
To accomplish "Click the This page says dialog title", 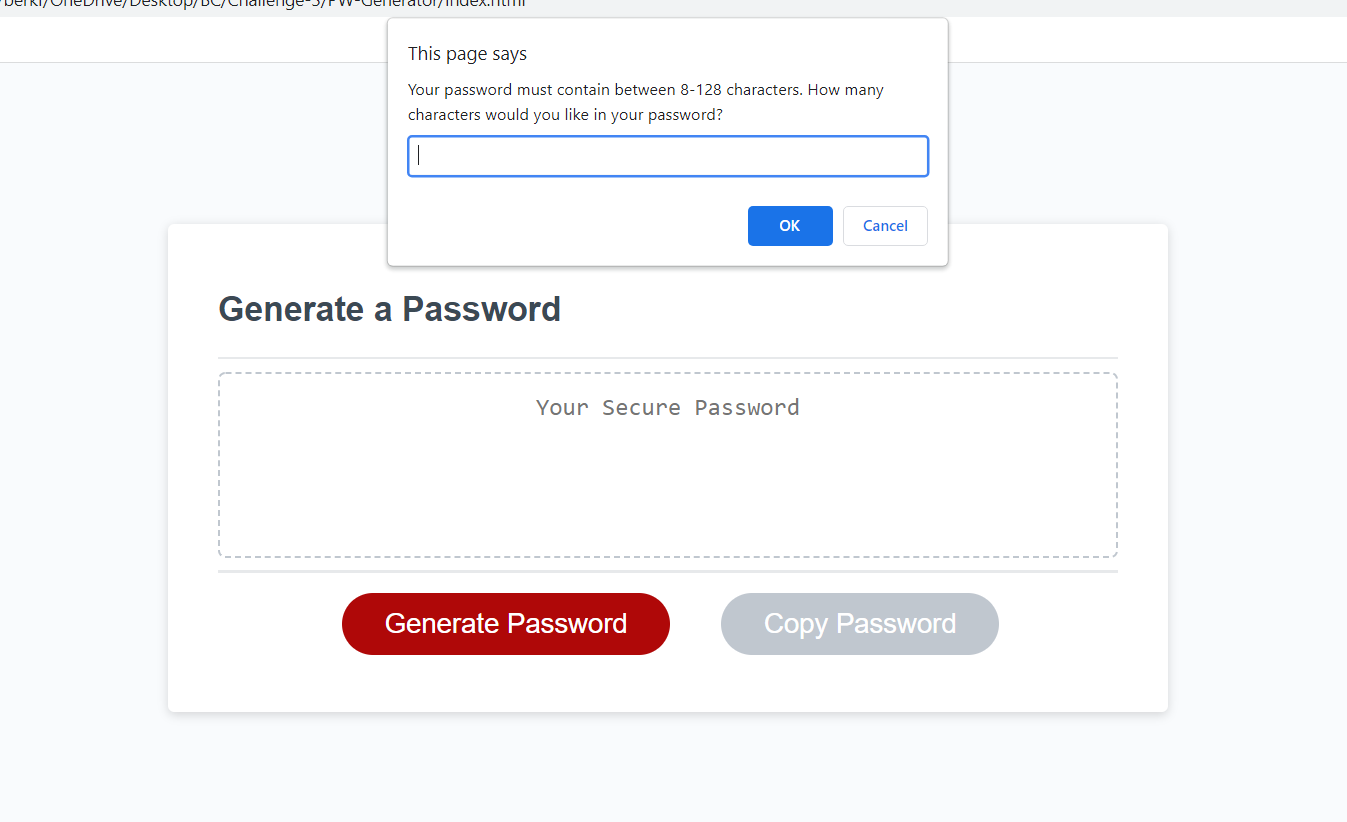I will [466, 53].
